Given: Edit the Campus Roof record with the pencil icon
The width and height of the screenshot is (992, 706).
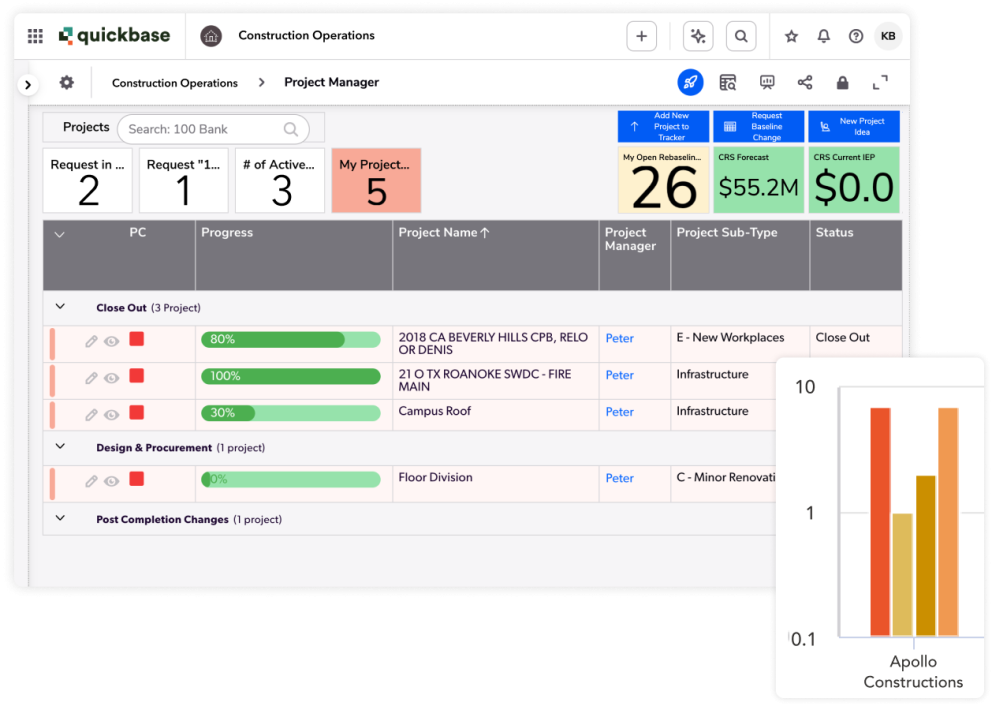Looking at the screenshot, I should (91, 411).
